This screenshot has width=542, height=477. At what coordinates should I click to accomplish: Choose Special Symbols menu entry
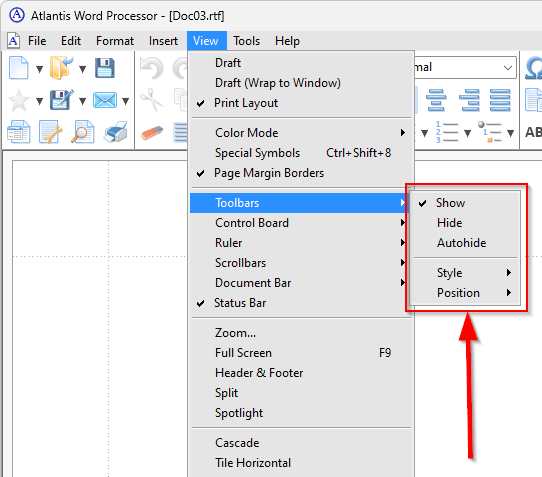coord(301,153)
